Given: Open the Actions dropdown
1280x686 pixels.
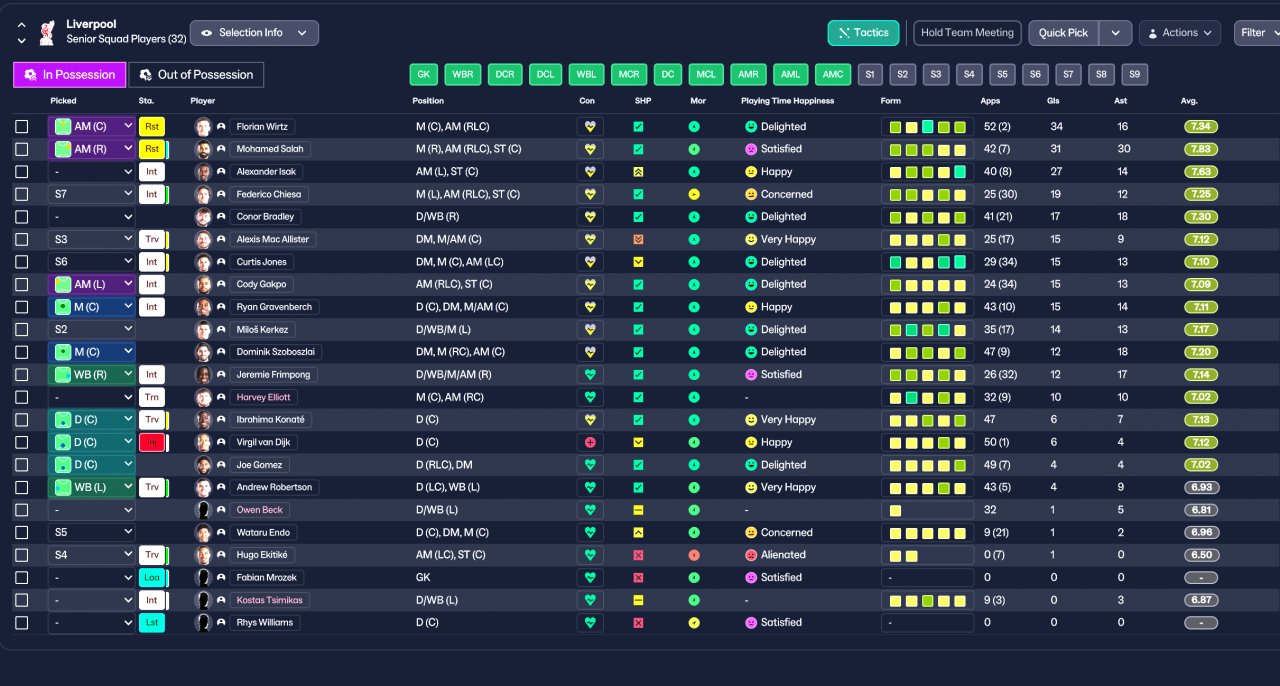Looking at the screenshot, I should click(1180, 33).
